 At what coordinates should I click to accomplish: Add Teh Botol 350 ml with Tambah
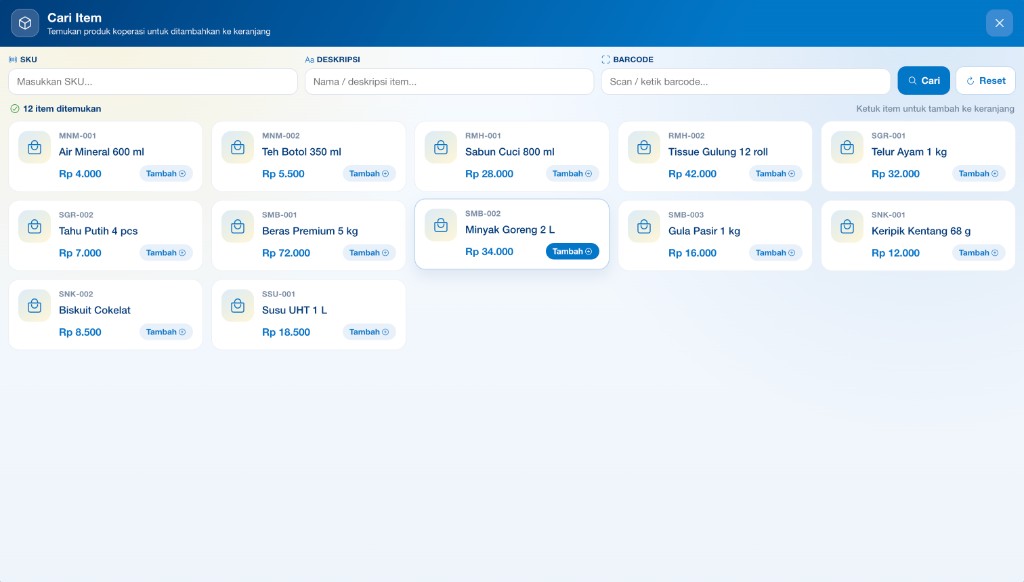coord(369,174)
